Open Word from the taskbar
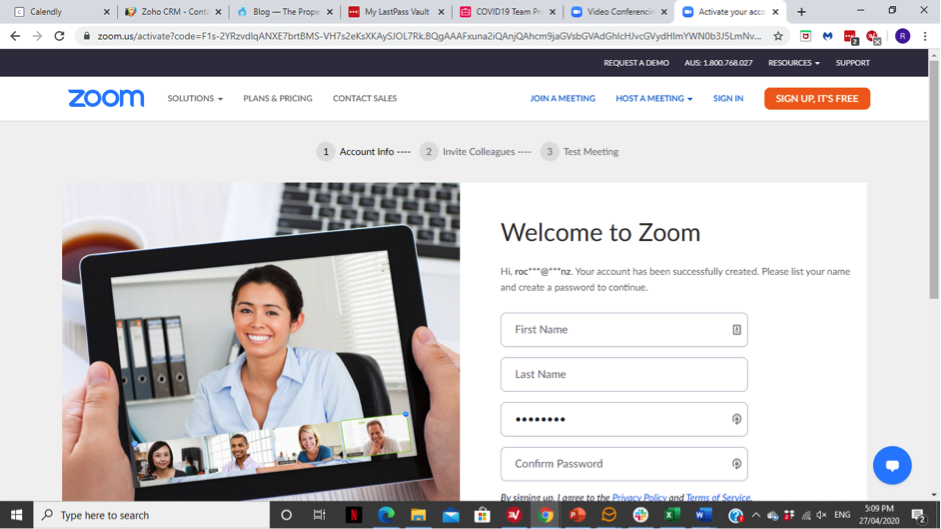The width and height of the screenshot is (941, 529). tap(703, 515)
